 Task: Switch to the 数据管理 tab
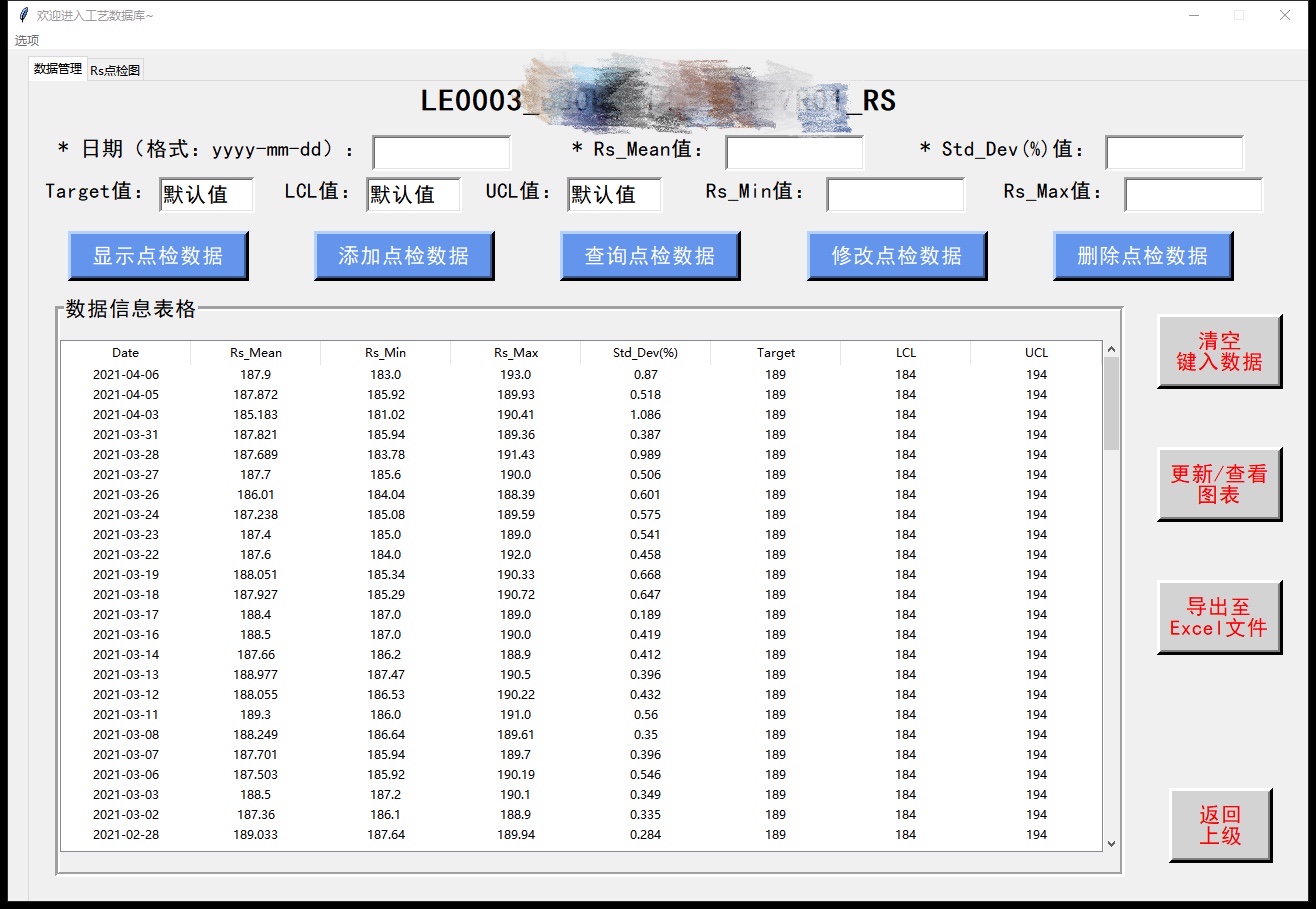tap(57, 69)
